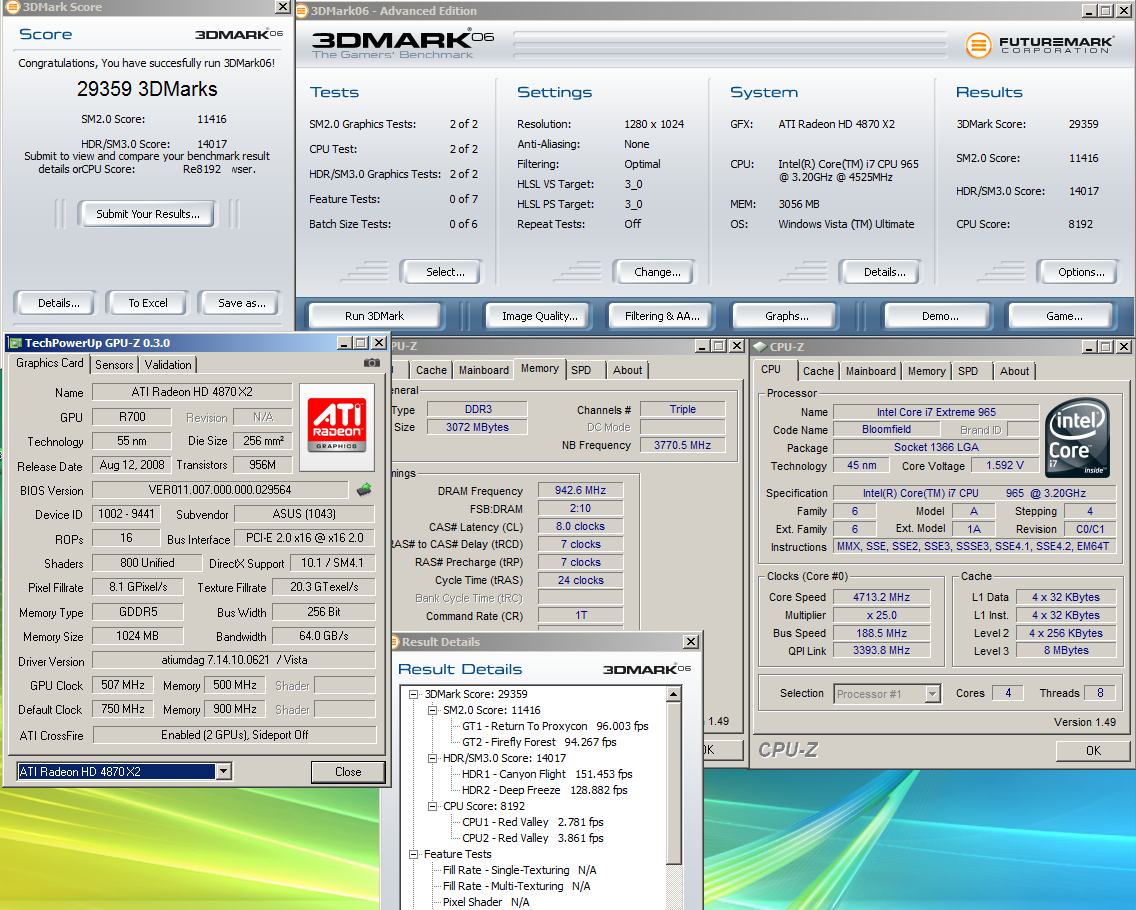The height and width of the screenshot is (910, 1136).
Task: Collapse the HDR/SM3.0 Score tree node
Action: coord(433,758)
